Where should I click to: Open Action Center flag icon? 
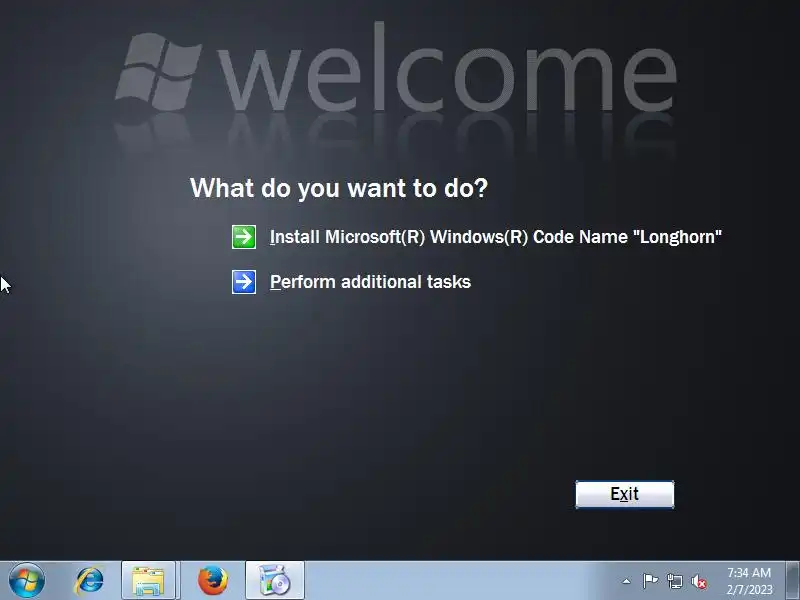pos(650,581)
